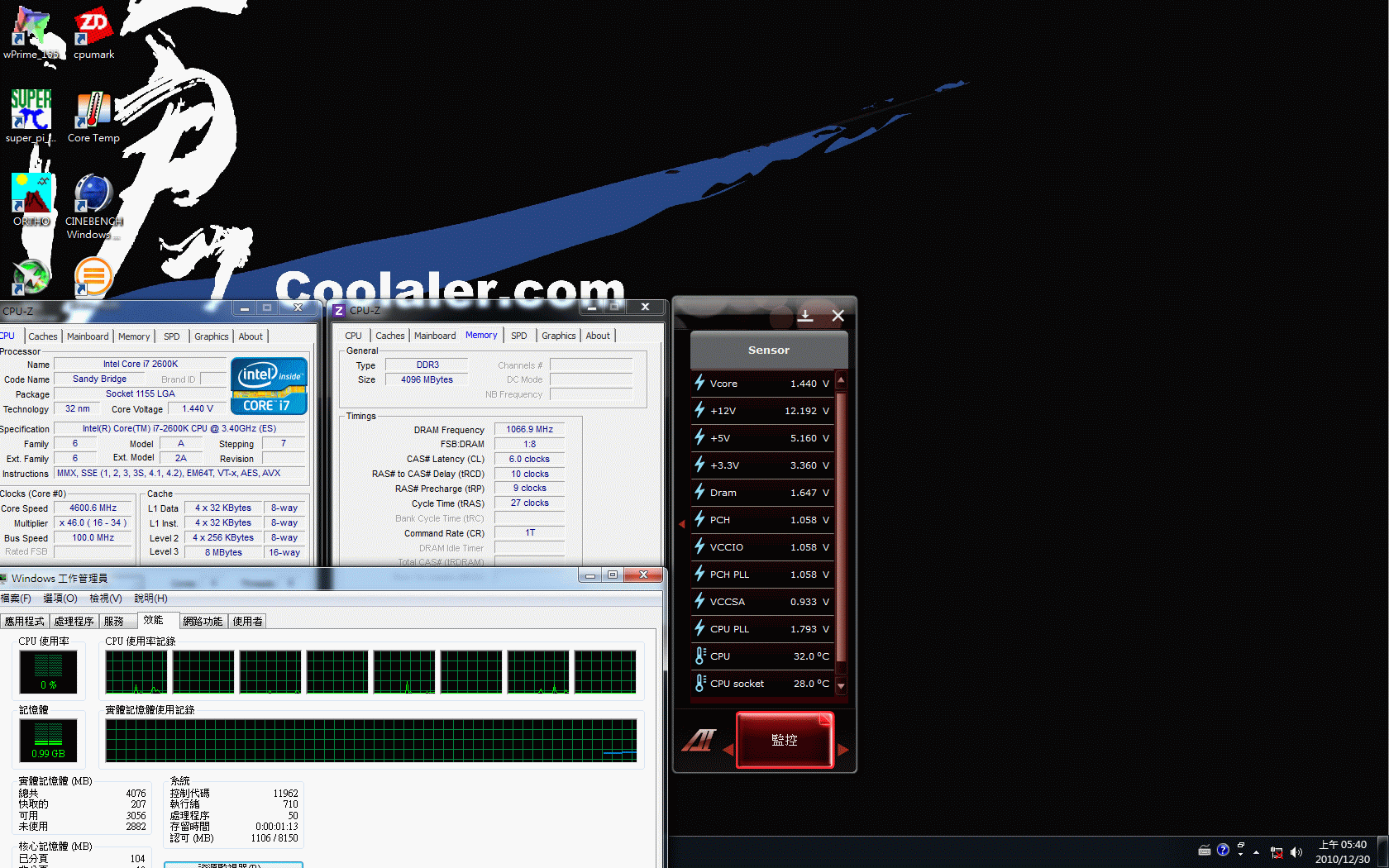Click the Multiplier x 46.0 field
Image resolution: width=1389 pixels, height=868 pixels.
[x=93, y=523]
